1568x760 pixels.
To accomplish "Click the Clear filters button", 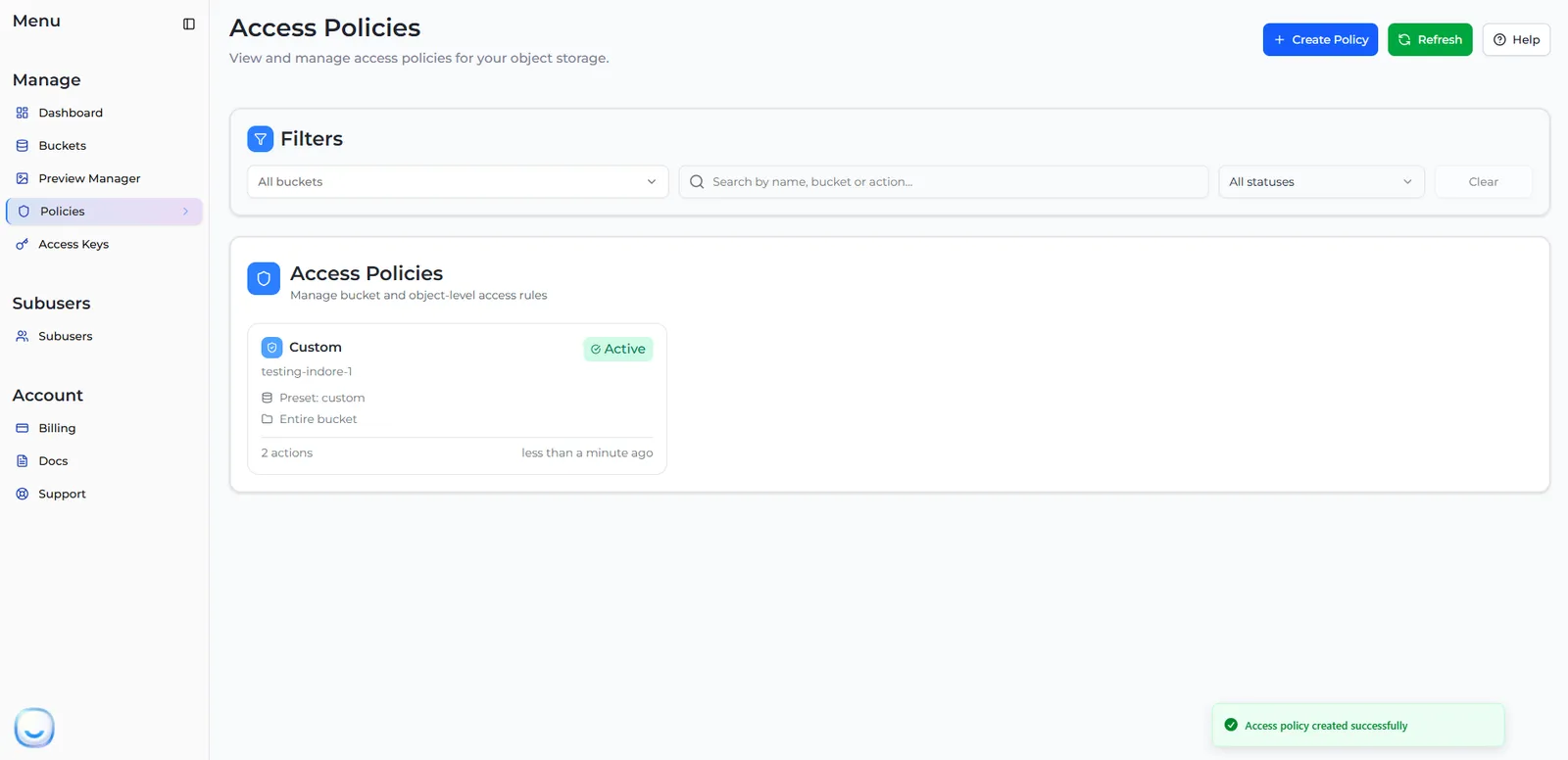I will (1484, 182).
